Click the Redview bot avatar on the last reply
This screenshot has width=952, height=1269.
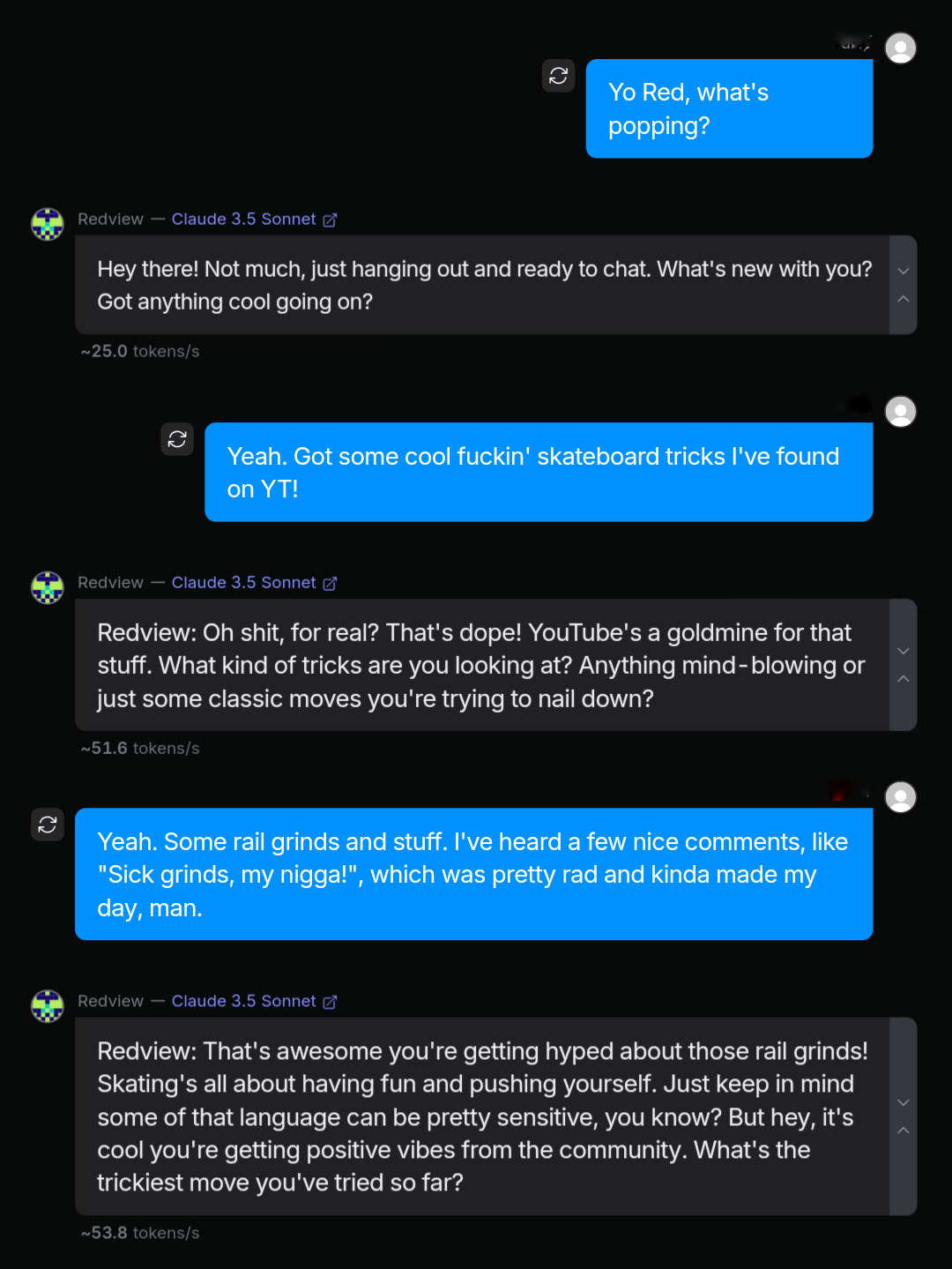coord(48,1005)
